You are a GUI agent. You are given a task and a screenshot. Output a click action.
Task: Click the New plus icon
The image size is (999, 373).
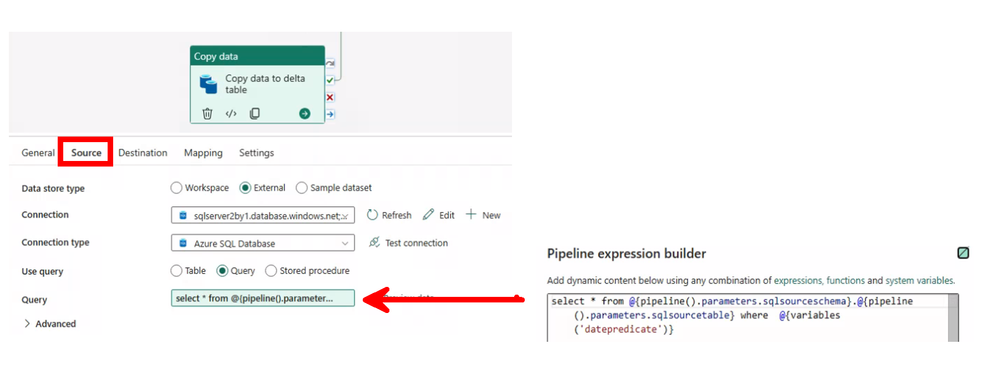[471, 215]
